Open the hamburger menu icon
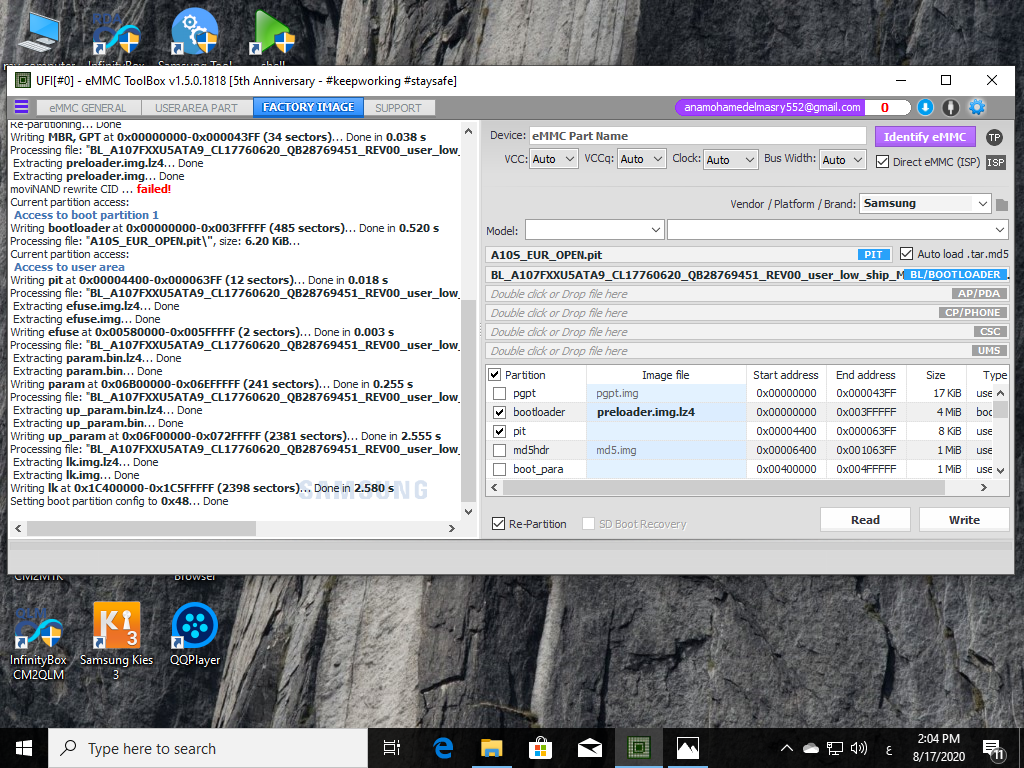The width and height of the screenshot is (1024, 768). (22, 107)
